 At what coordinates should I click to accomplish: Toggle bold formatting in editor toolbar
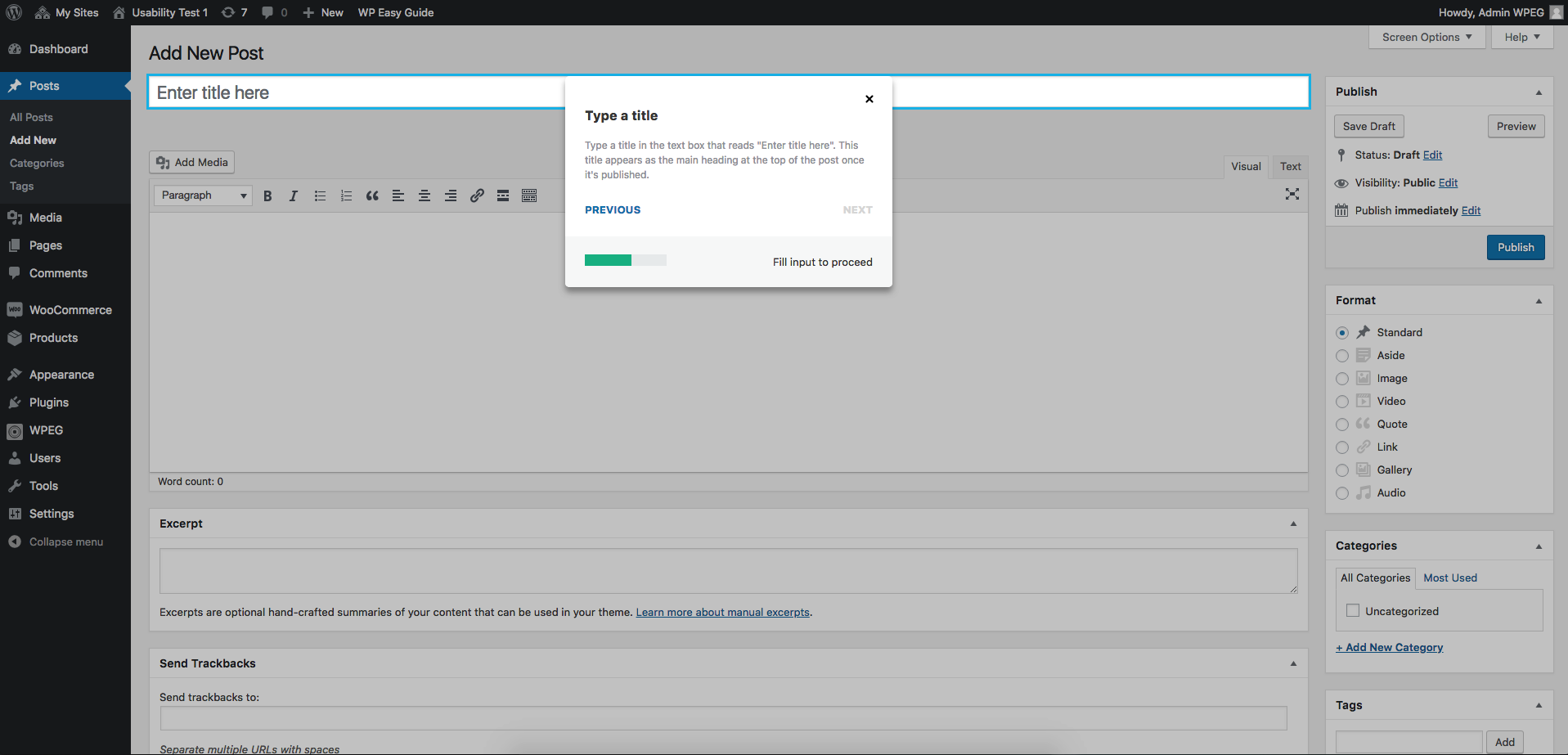pos(267,195)
